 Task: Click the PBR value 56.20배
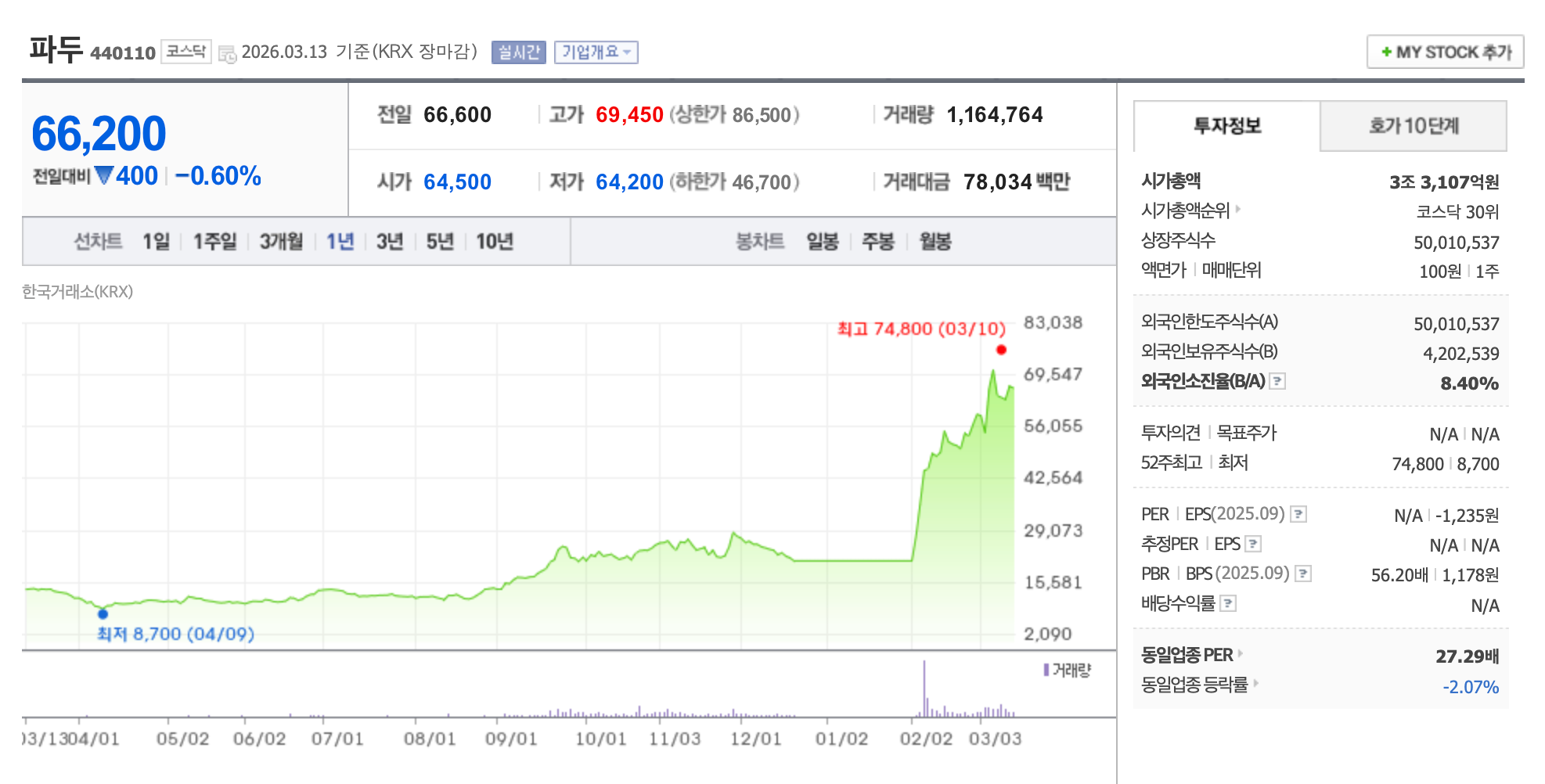click(1399, 575)
